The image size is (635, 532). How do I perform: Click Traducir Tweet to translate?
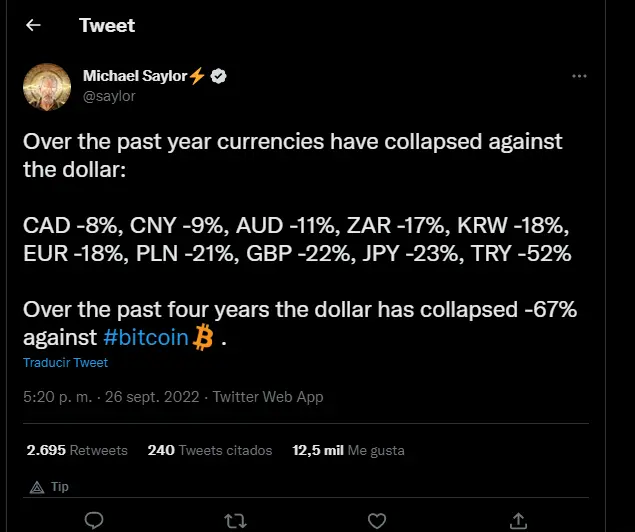pyautogui.click(x=65, y=362)
